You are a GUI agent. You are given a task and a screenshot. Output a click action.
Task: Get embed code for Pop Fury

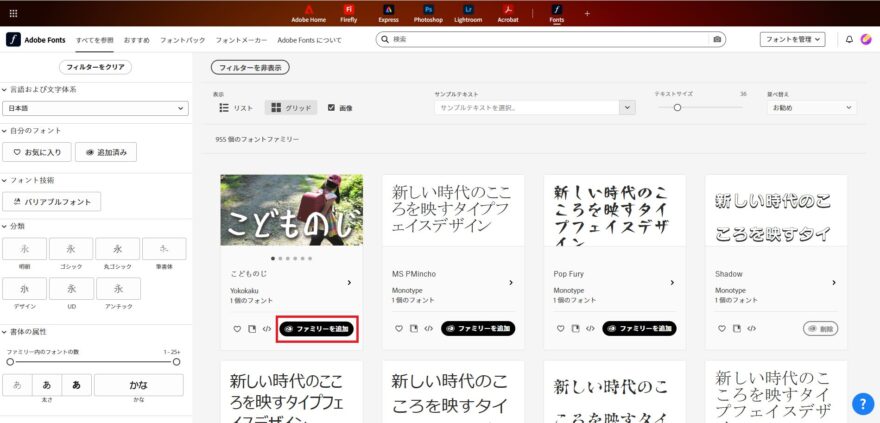coord(590,329)
